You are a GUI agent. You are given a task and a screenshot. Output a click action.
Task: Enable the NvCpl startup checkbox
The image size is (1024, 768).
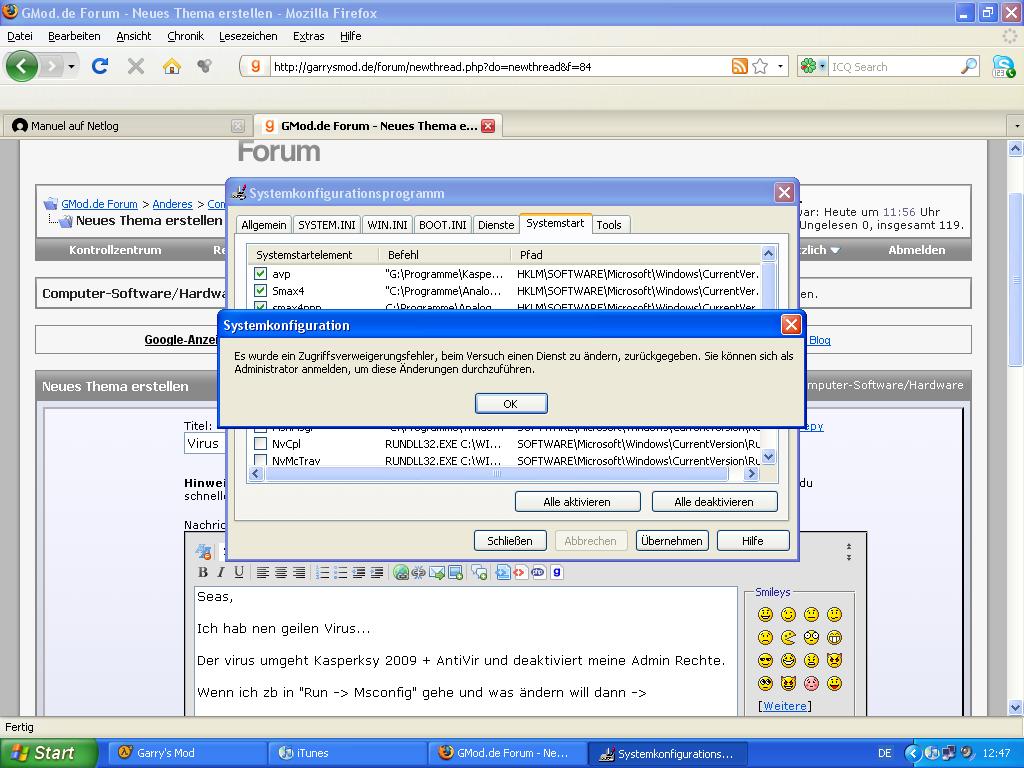(x=260, y=443)
